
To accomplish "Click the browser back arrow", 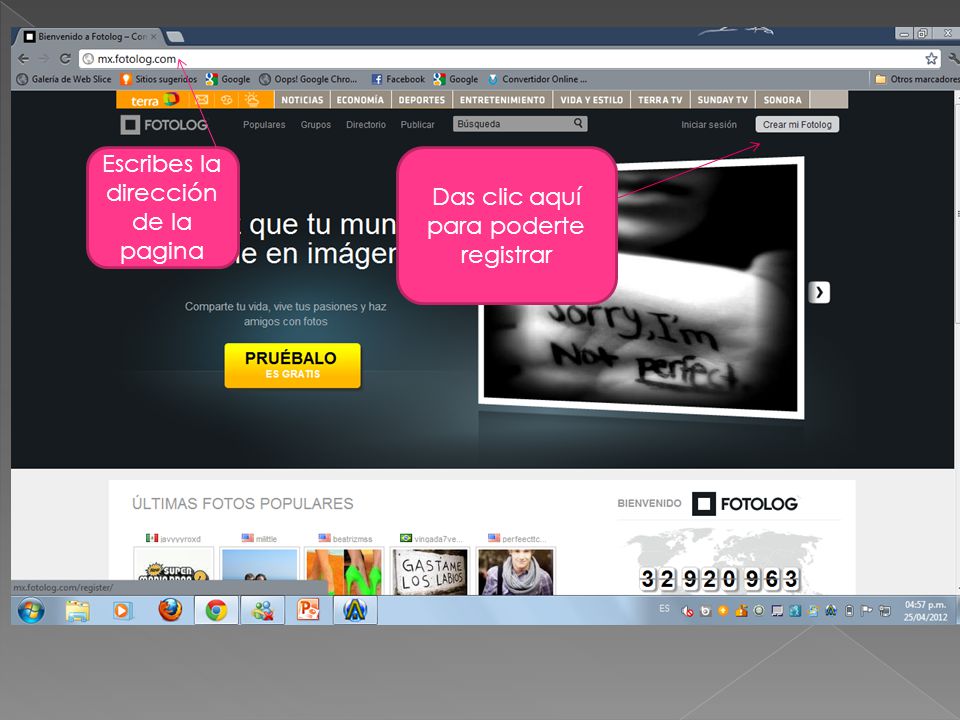I will 23,59.
